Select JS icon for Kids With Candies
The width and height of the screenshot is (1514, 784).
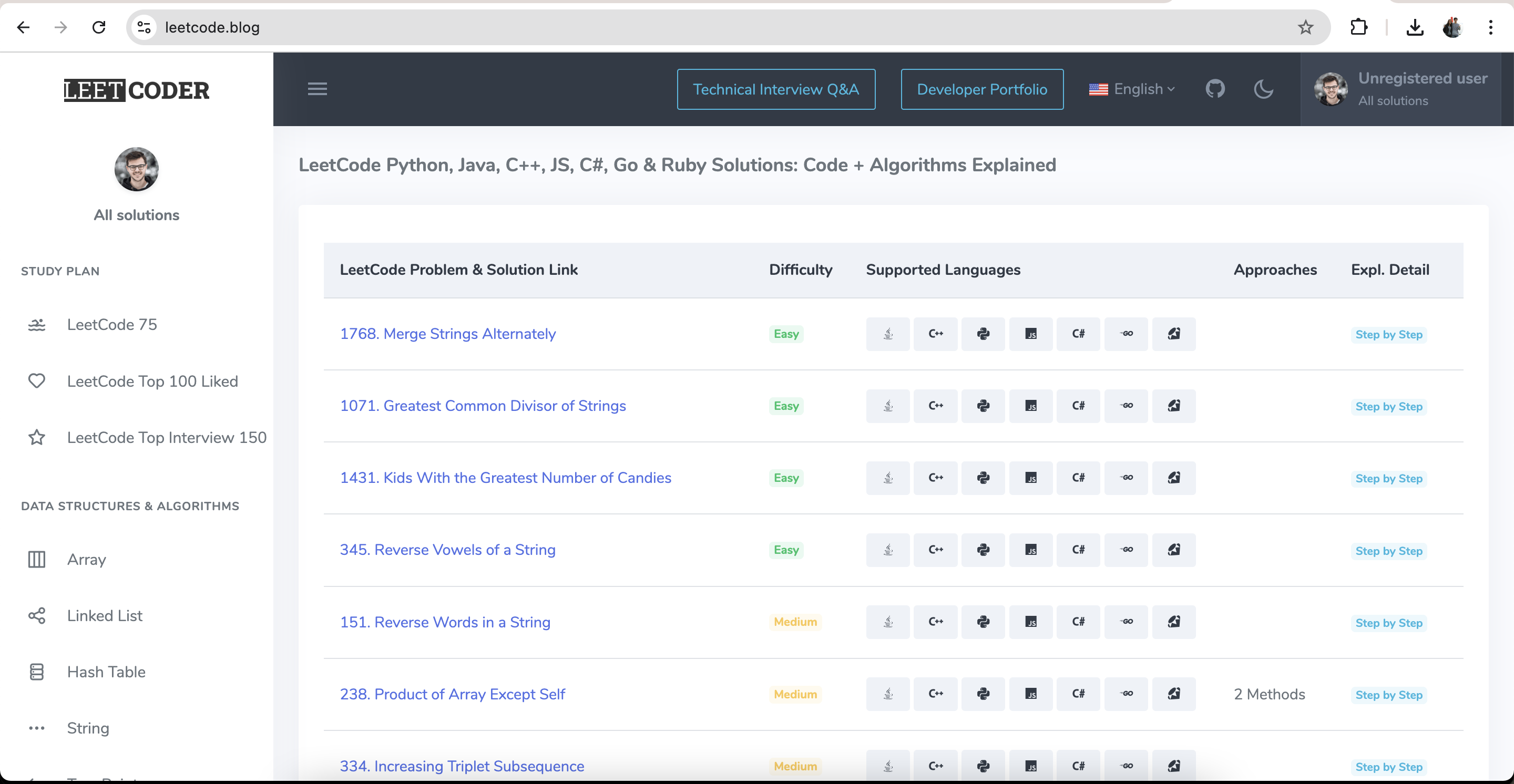tap(1030, 478)
